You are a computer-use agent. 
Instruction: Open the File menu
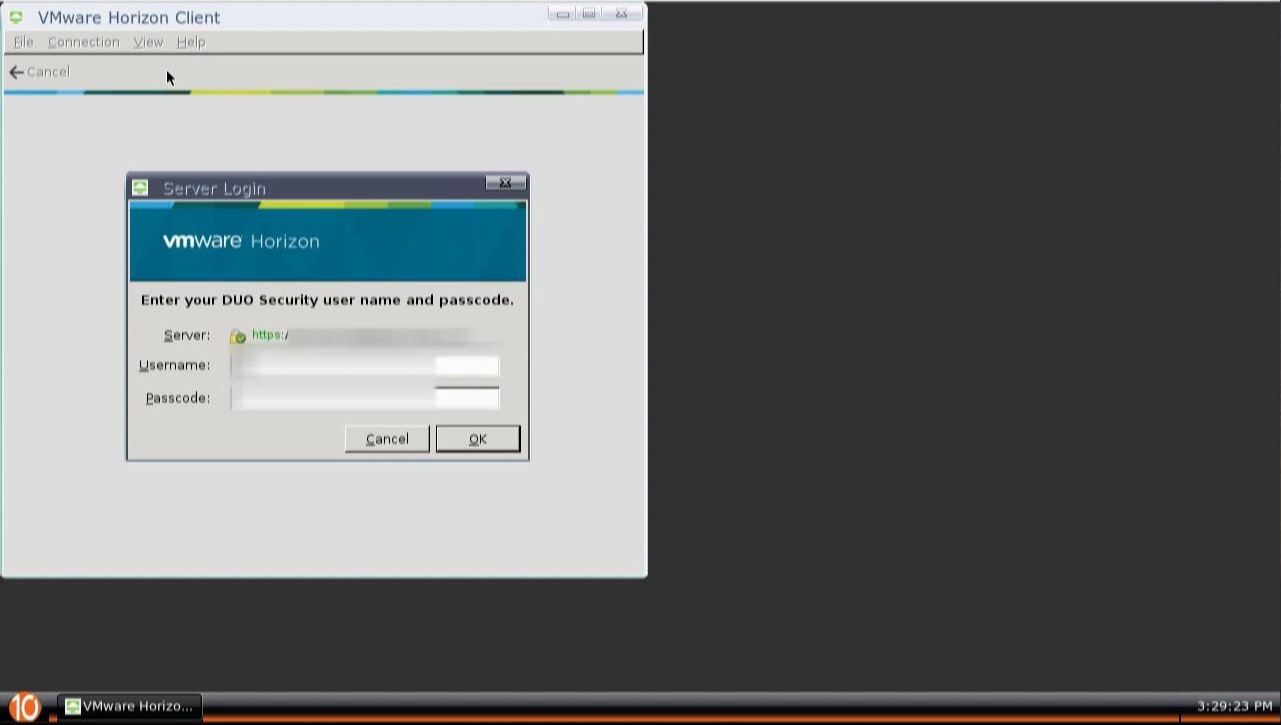tap(23, 42)
